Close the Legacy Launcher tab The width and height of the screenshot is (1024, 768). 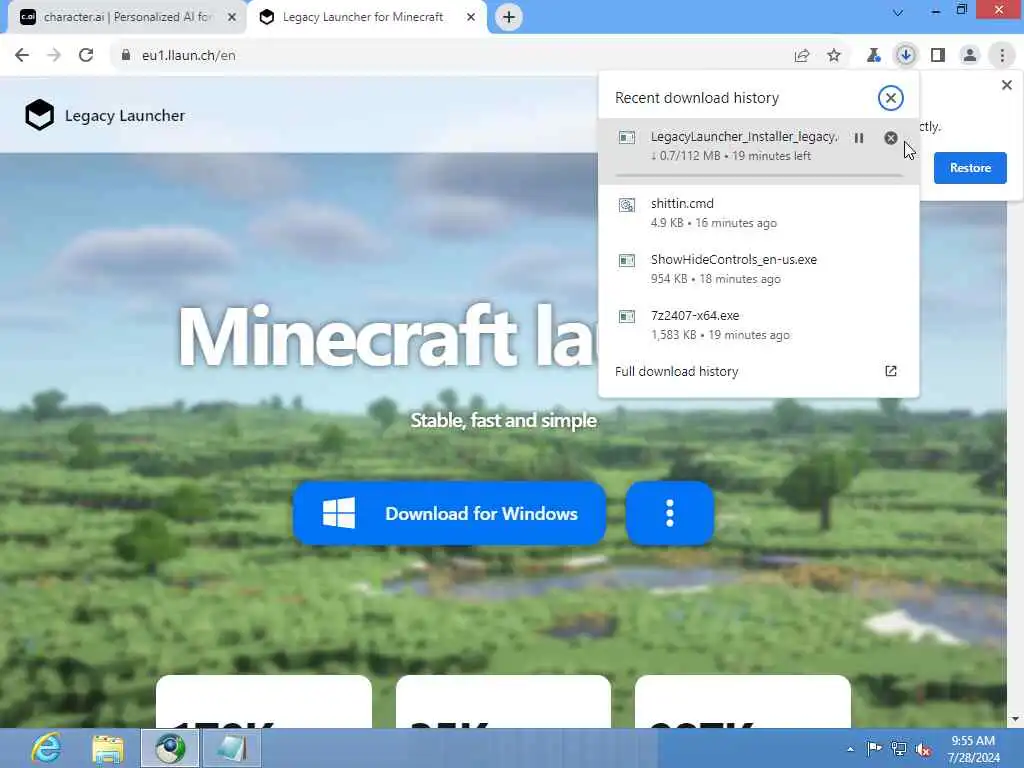coord(471,17)
